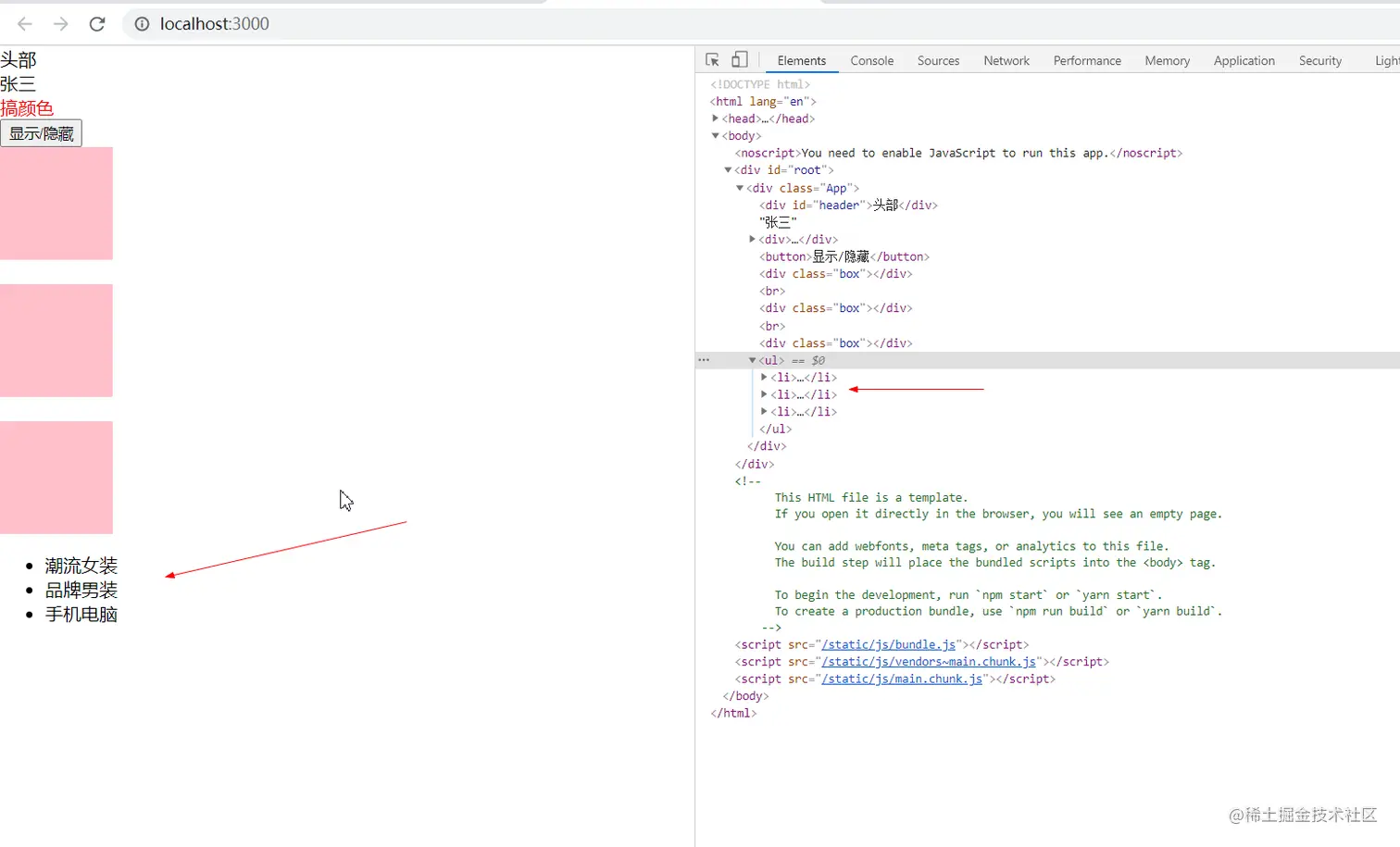Click the 张三 text on page
Image resolution: width=1400 pixels, height=847 pixels.
pos(19,84)
